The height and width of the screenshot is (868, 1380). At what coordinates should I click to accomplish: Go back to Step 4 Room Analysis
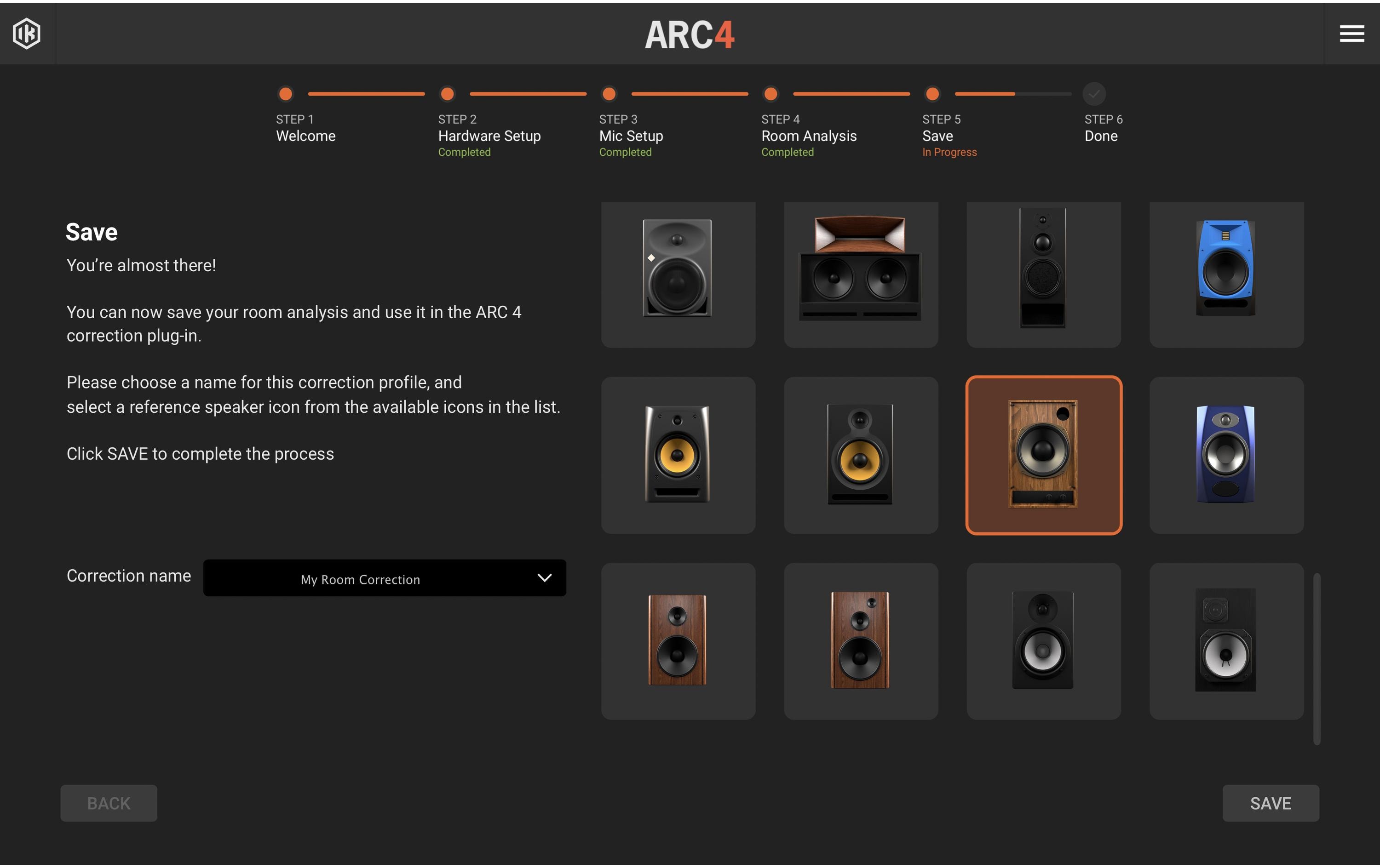click(x=770, y=94)
